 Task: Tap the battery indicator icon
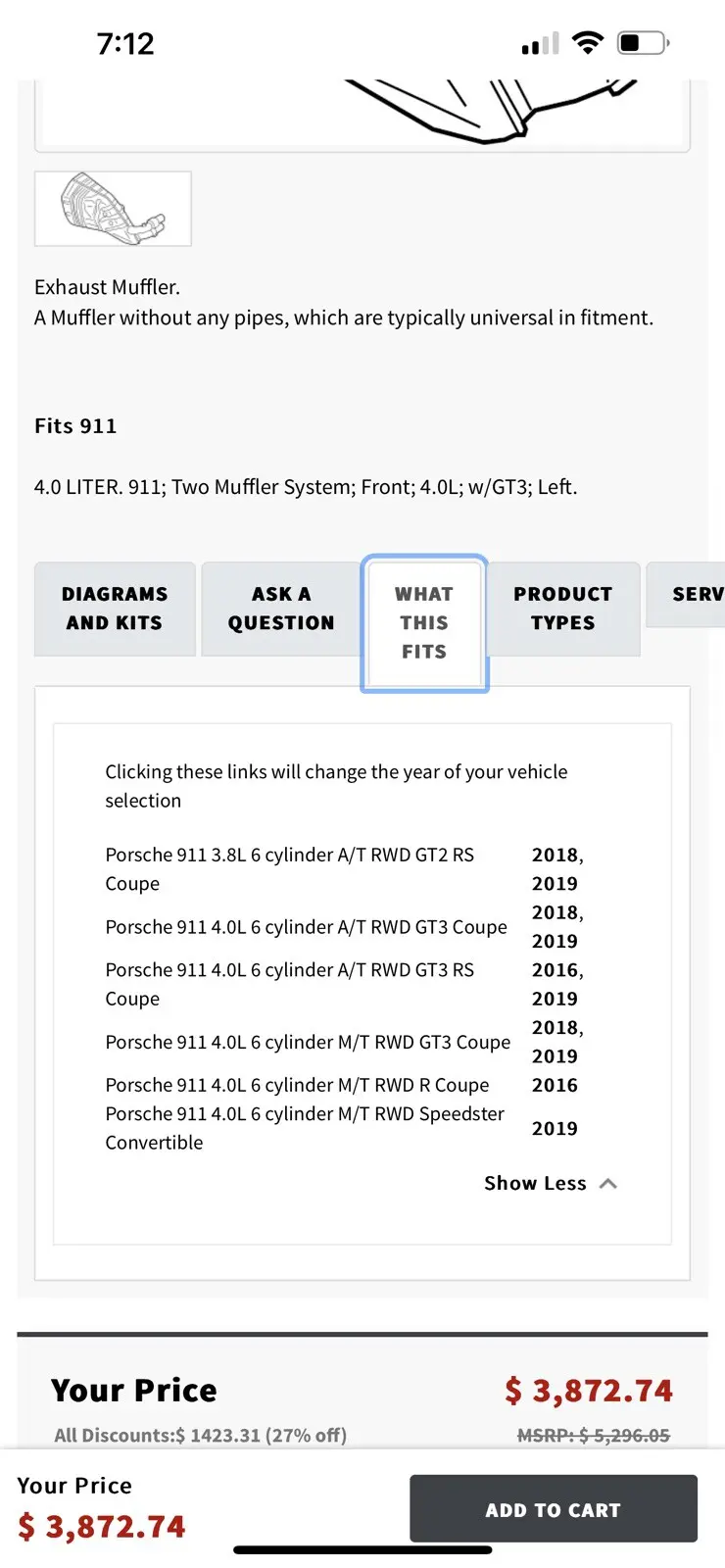(643, 42)
